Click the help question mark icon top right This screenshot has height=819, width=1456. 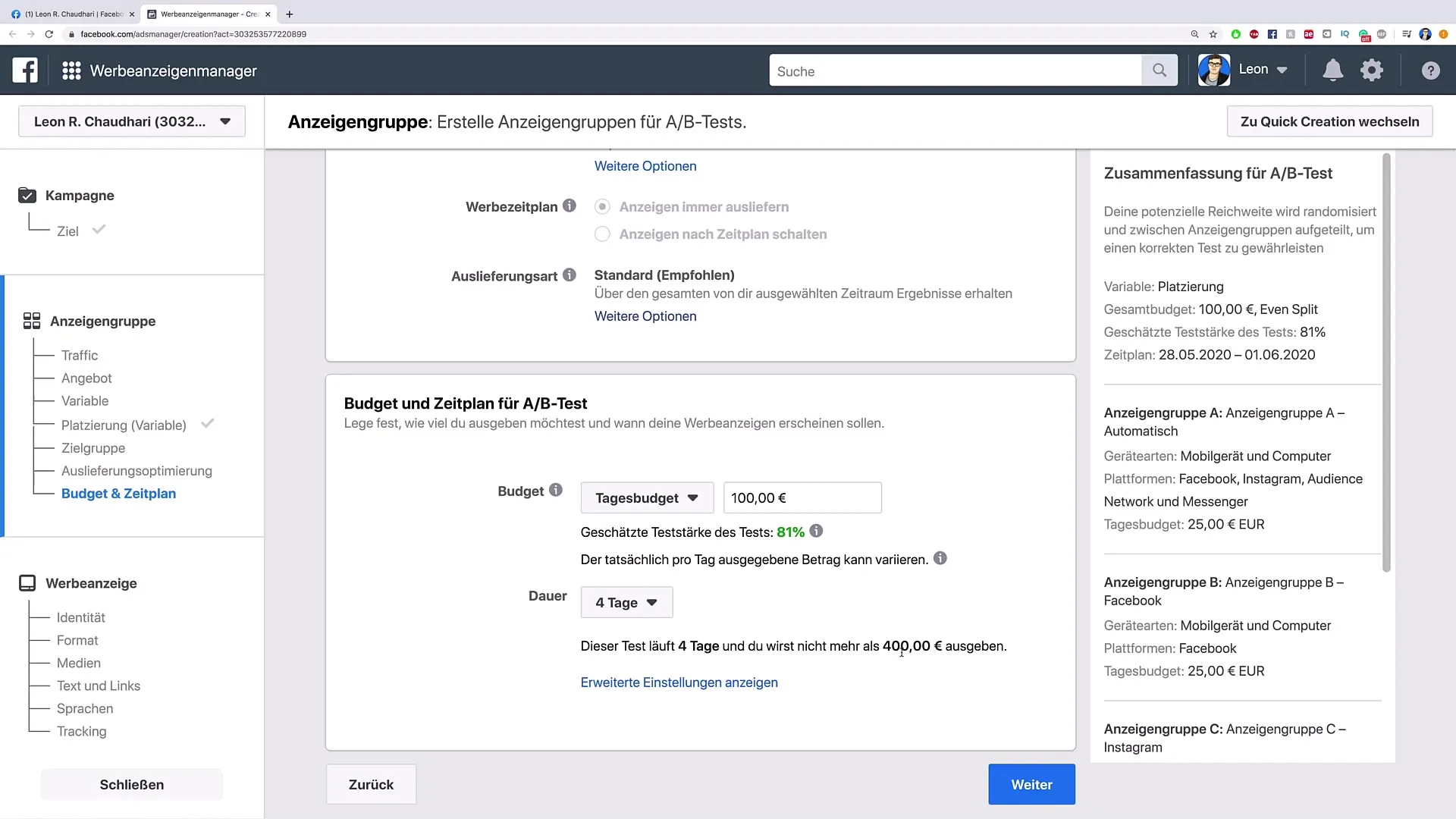[1430, 71]
